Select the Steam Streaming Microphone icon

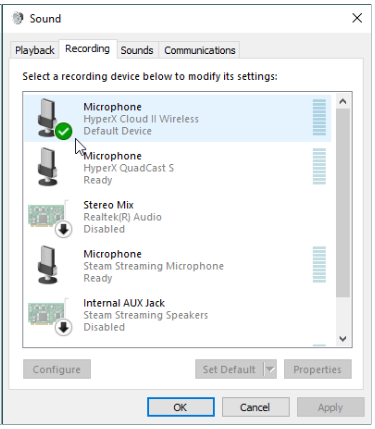pyautogui.click(x=49, y=265)
